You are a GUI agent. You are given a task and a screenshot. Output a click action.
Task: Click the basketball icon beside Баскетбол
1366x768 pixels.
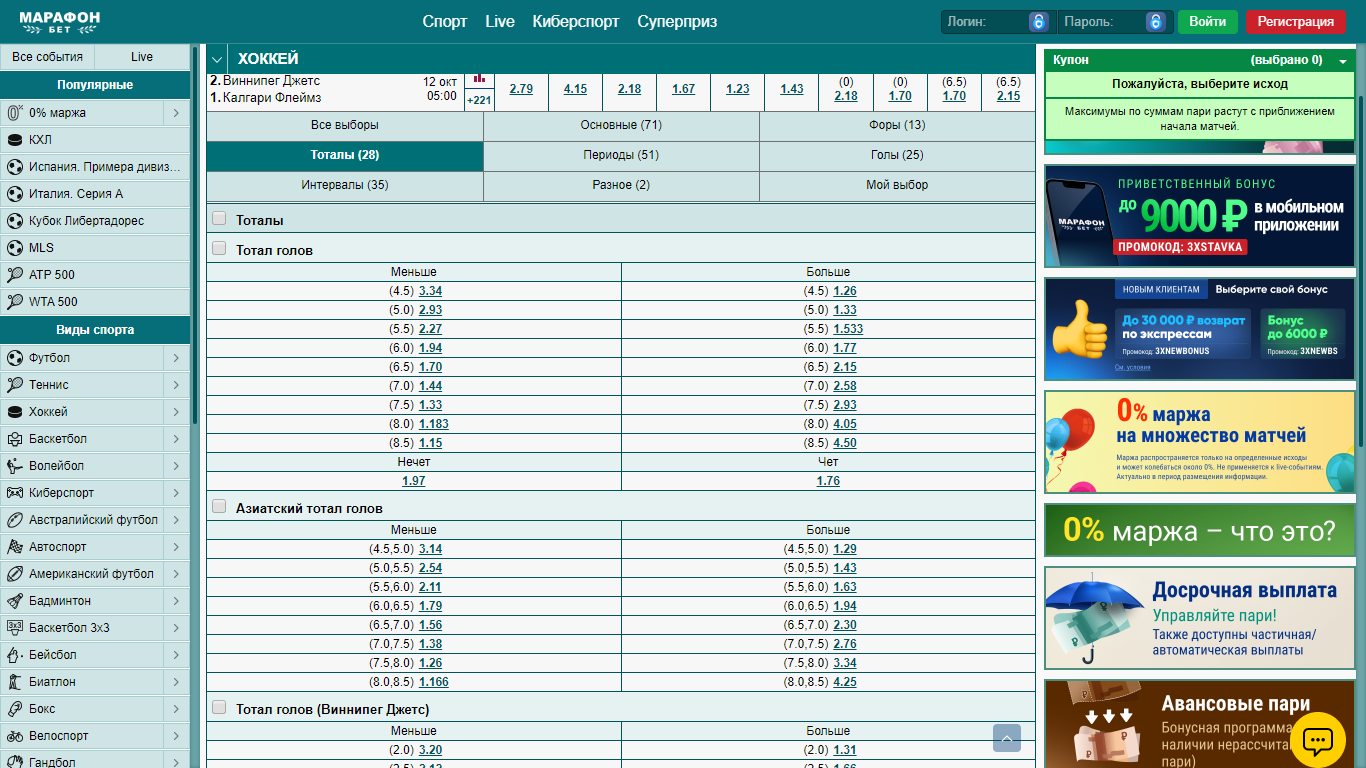[x=15, y=439]
